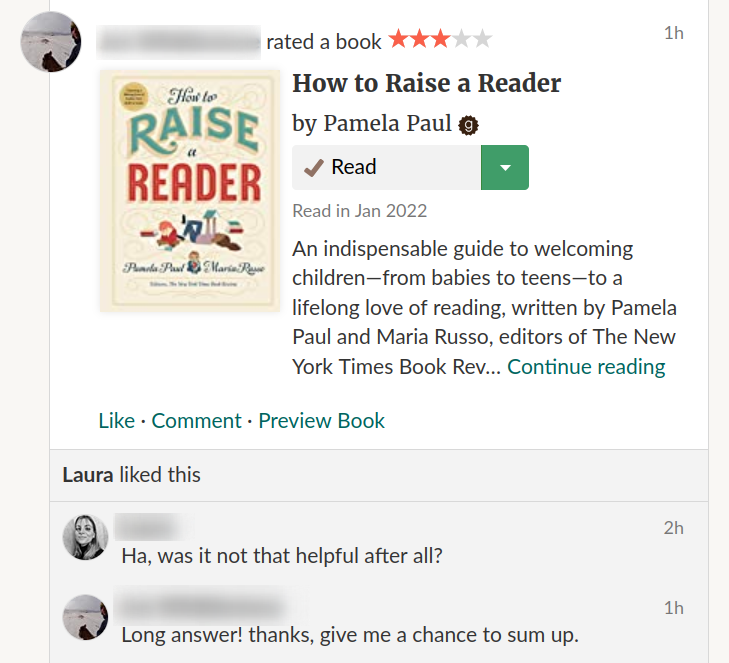This screenshot has width=729, height=663.
Task: Expand the green shelf dropdown arrow
Action: coord(505,167)
